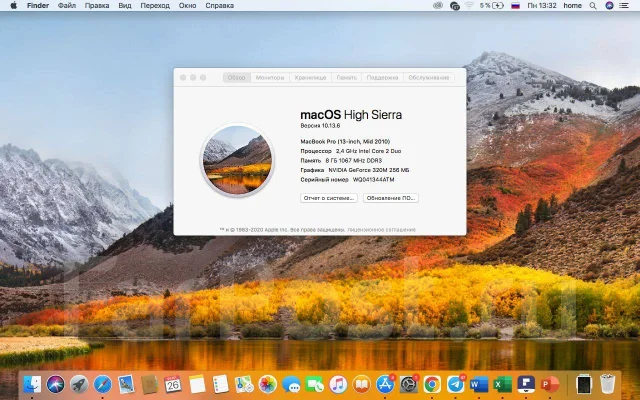This screenshot has width=640, height=400.
Task: Open iBooks orange icon in Dock
Action: [x=362, y=384]
